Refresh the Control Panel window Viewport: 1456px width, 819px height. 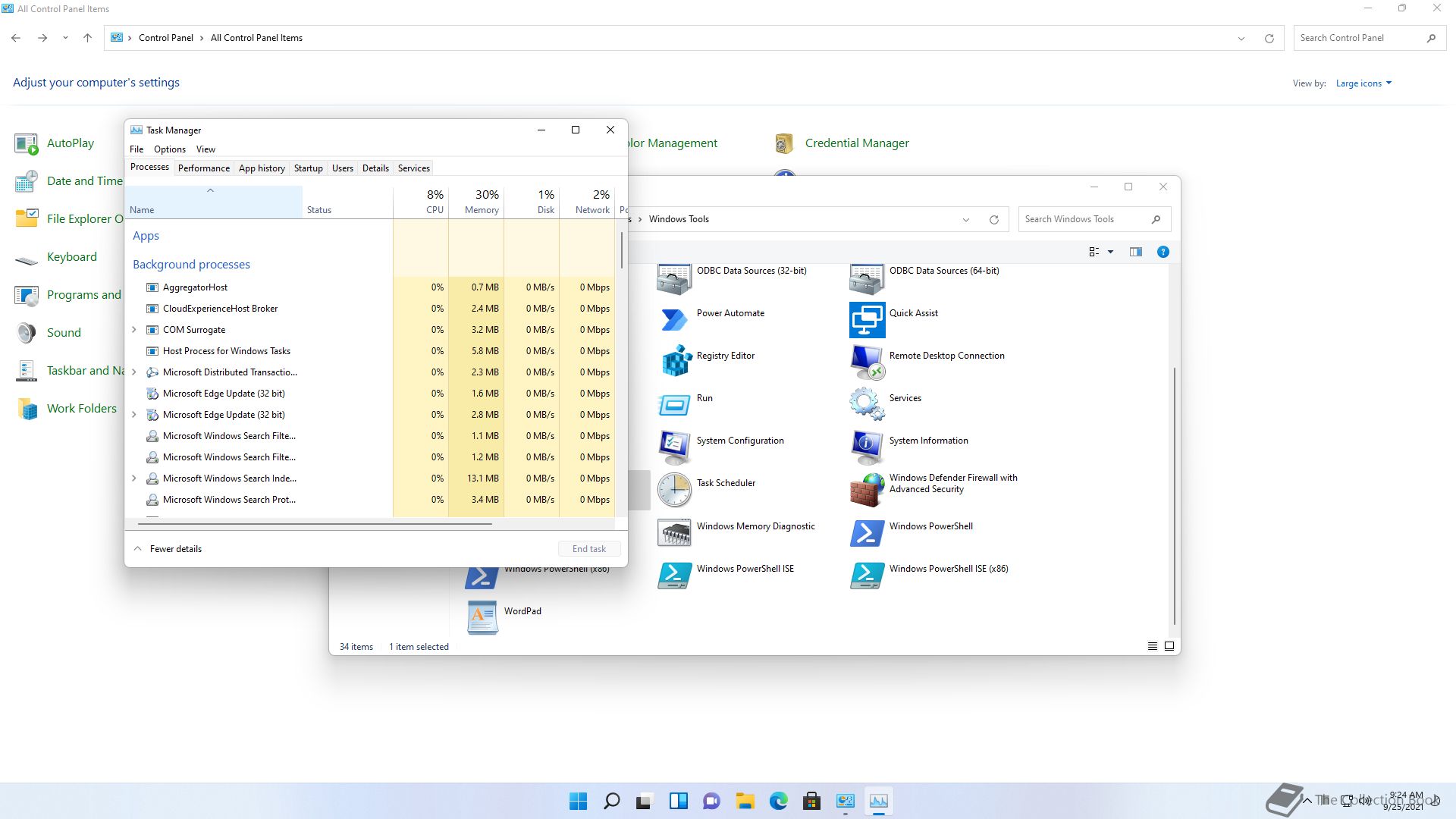[1269, 39]
